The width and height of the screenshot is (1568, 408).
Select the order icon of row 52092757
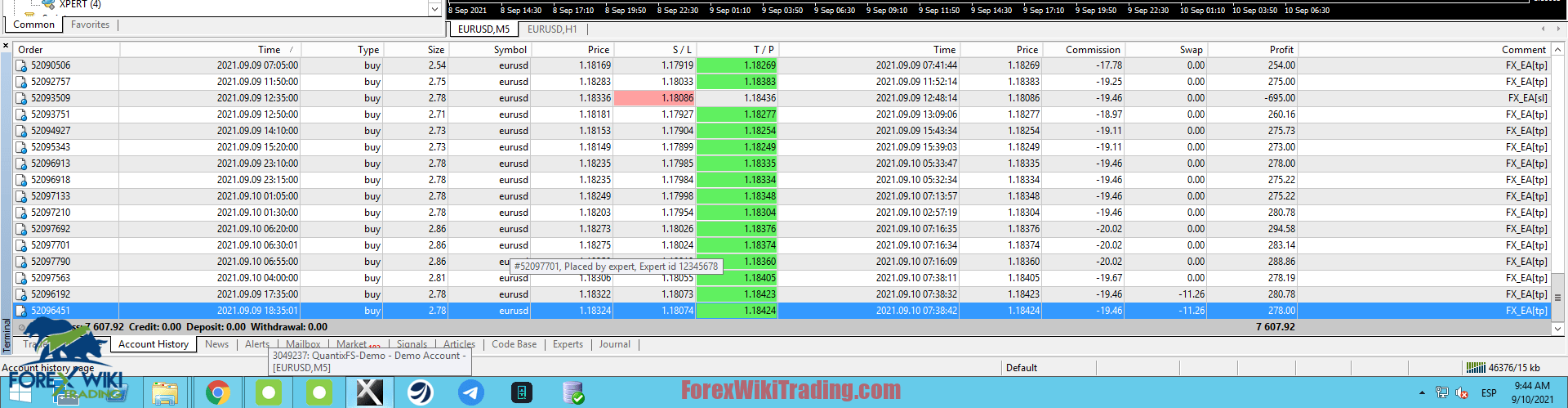pyautogui.click(x=21, y=82)
